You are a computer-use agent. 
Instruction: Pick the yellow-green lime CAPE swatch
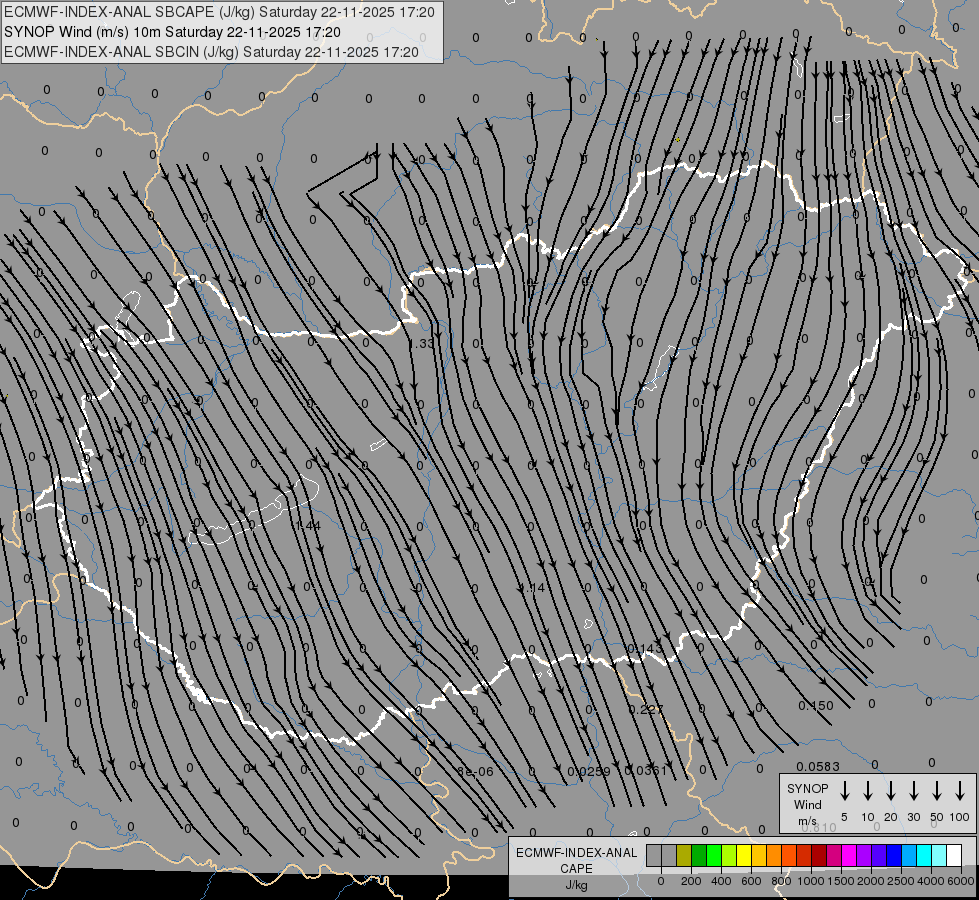[x=729, y=855]
